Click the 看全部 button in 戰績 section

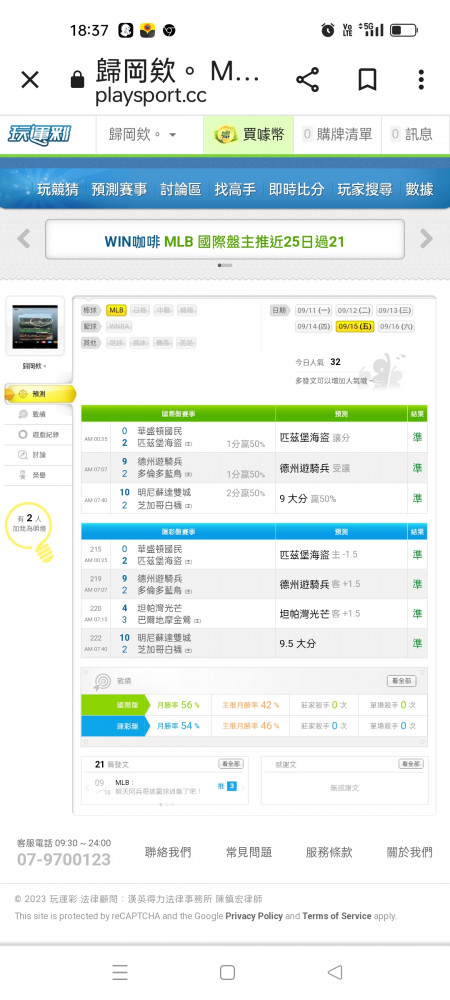pyautogui.click(x=402, y=681)
